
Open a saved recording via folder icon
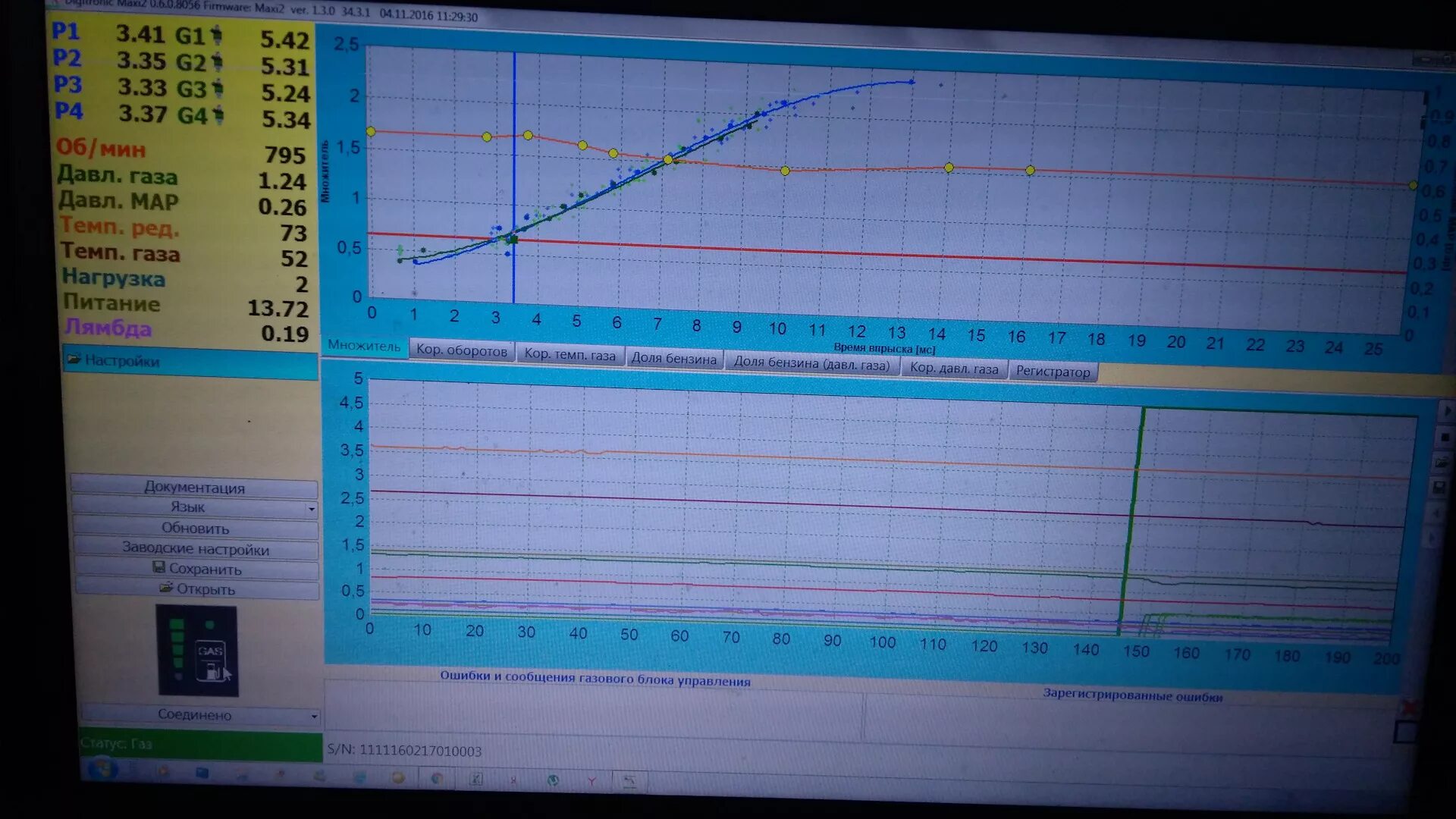1442,463
